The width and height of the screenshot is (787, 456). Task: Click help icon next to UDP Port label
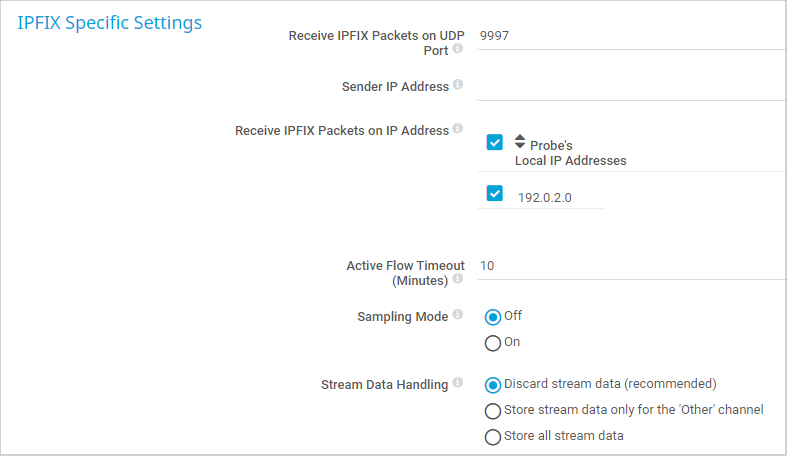[x=457, y=49]
